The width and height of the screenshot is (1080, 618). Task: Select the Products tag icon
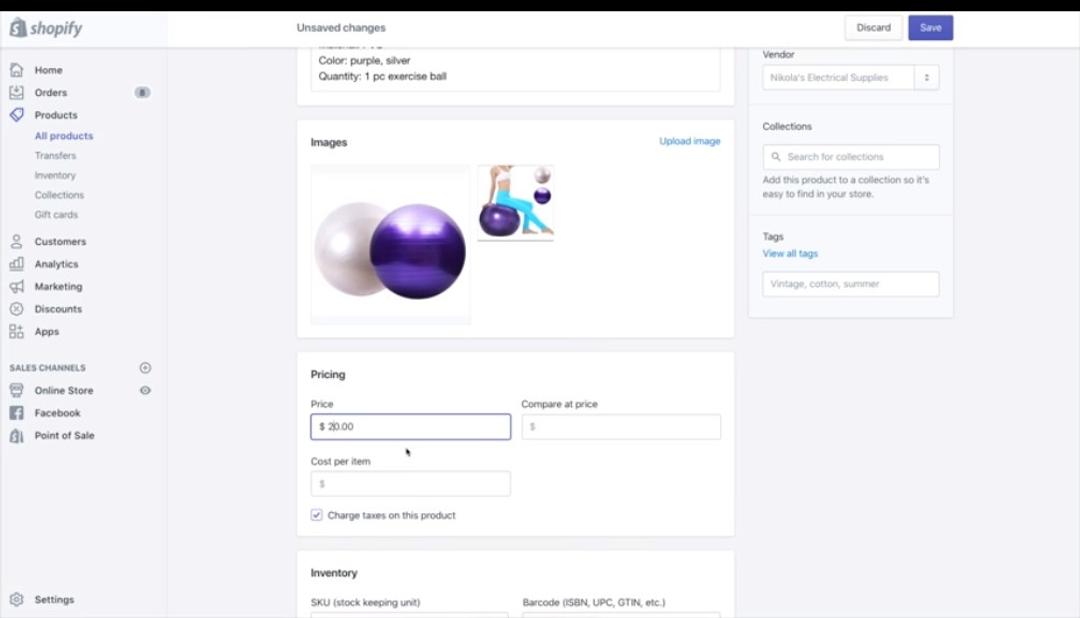(15, 115)
